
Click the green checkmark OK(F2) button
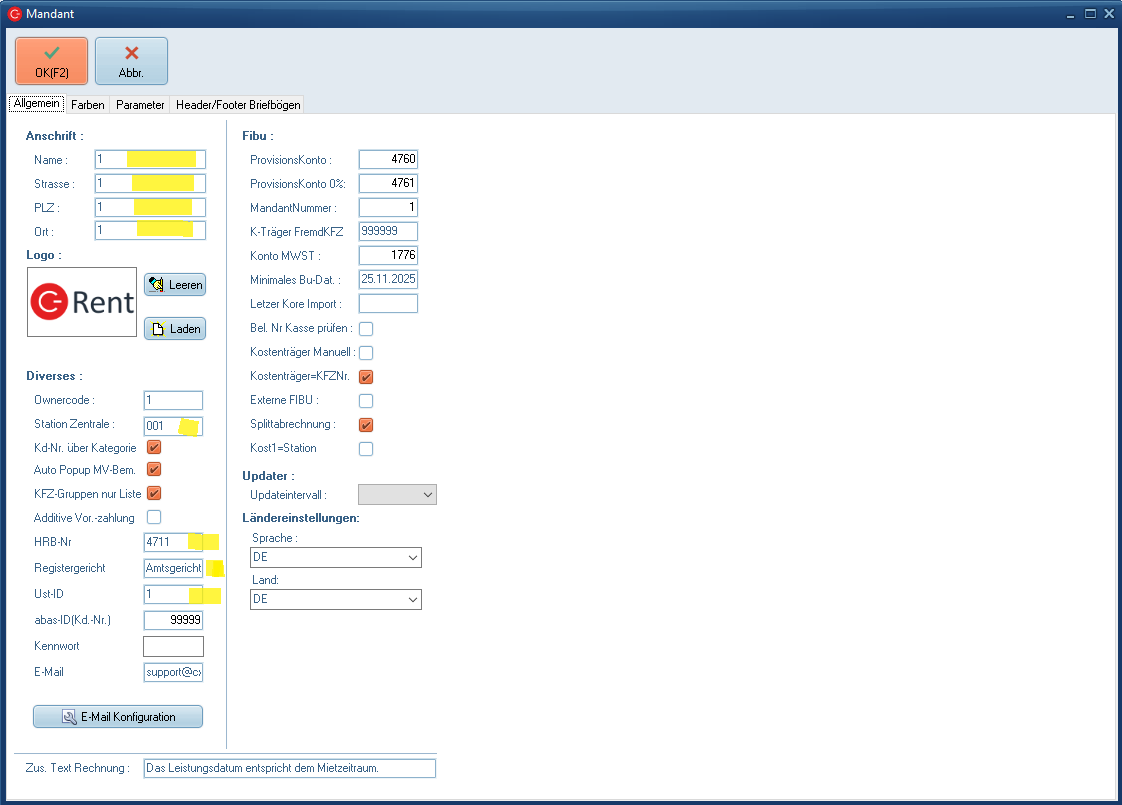(x=51, y=61)
